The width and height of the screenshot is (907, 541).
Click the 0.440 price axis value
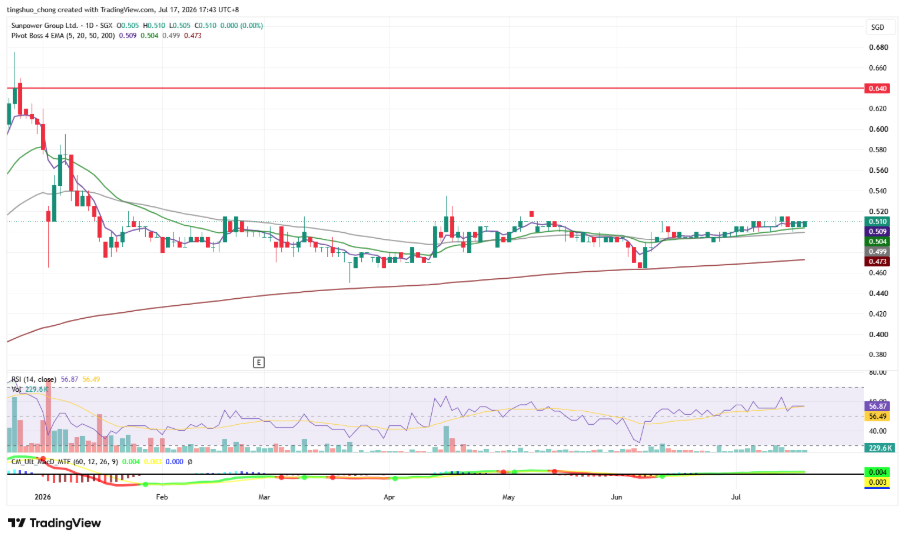coord(878,293)
